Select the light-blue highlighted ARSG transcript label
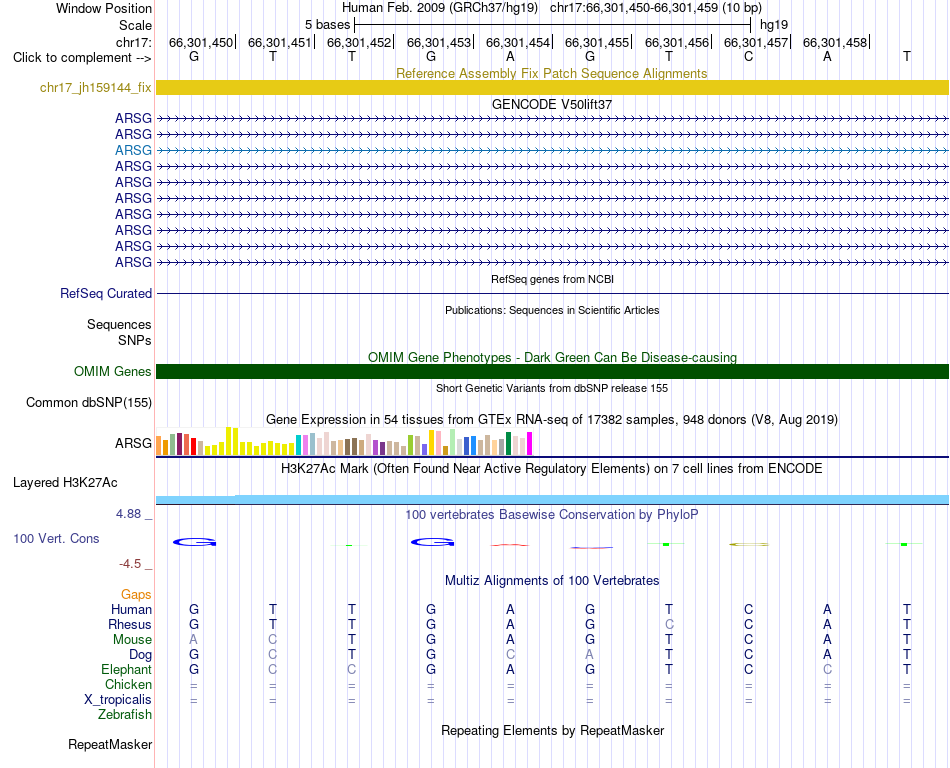Viewport: 950px width, 768px height. point(133,150)
